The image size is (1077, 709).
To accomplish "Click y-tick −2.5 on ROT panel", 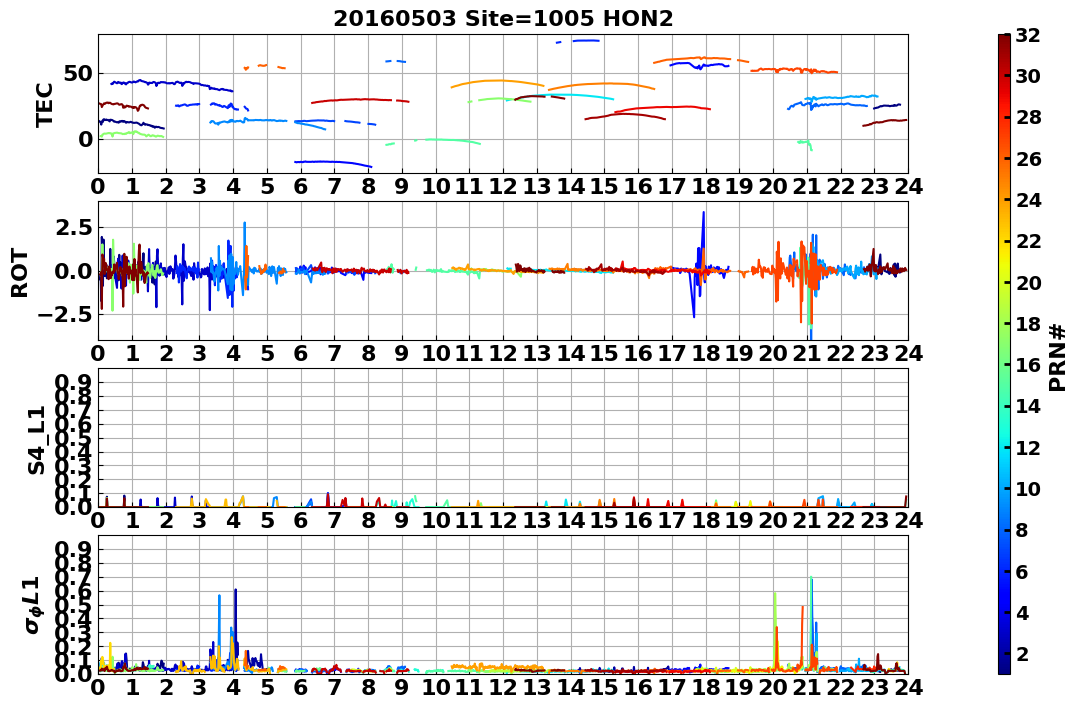I will point(66,315).
